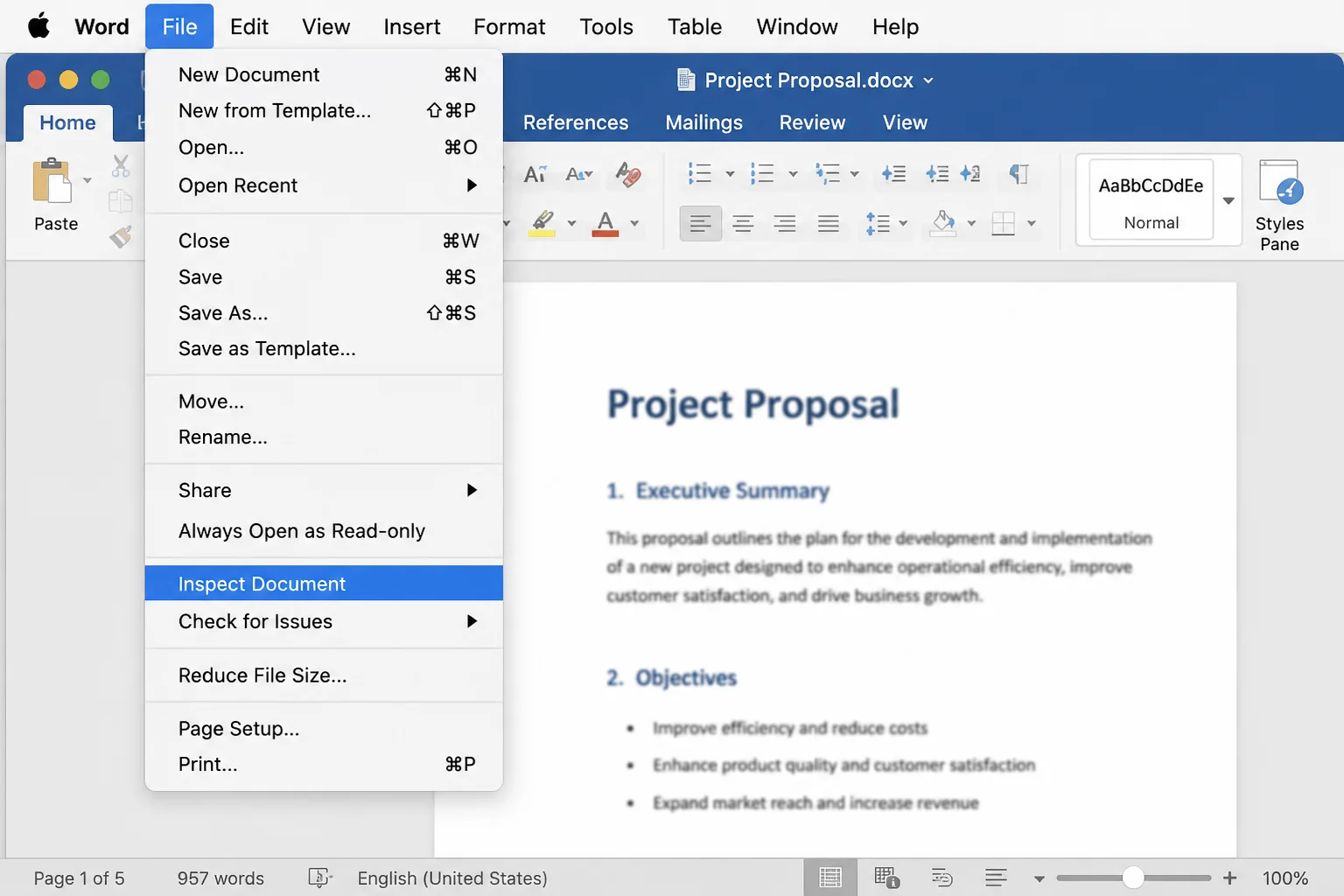The width and height of the screenshot is (1344, 896).
Task: Toggle the Show Paragraph Marks pilcrow icon
Action: pos(1018,173)
